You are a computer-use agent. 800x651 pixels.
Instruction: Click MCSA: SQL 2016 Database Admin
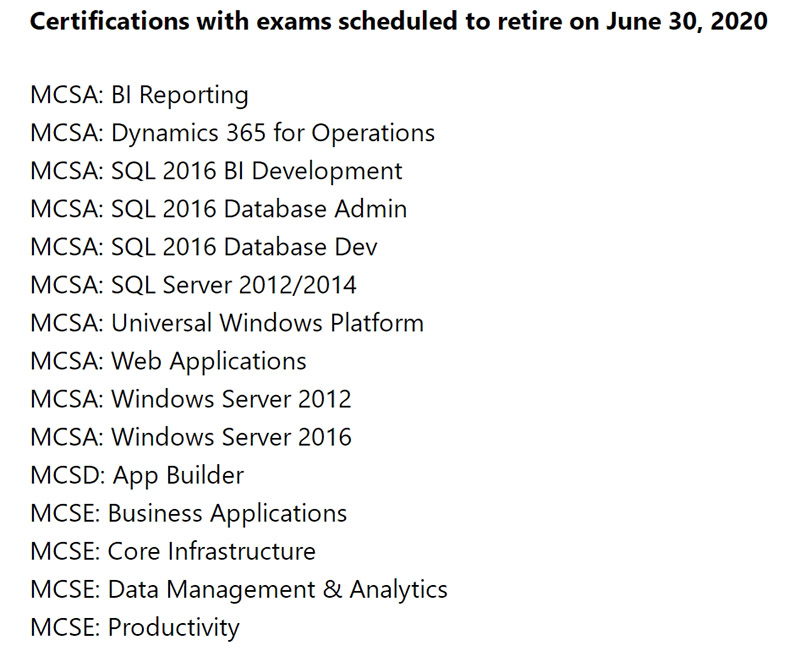(x=218, y=209)
